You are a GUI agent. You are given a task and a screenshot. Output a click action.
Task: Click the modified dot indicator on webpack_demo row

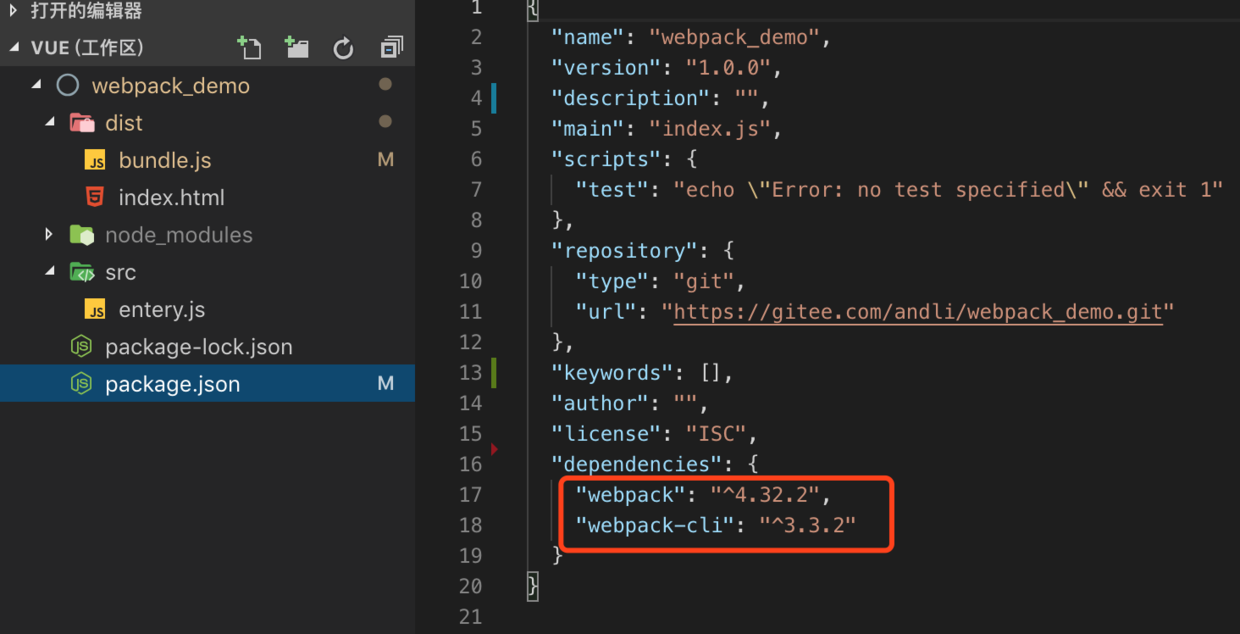point(385,85)
